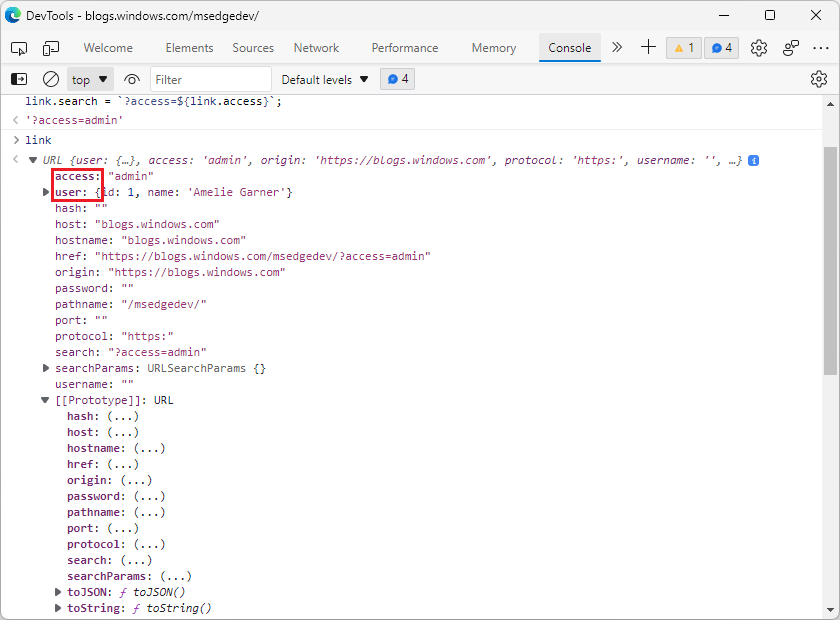Open issues badge beside Default levels
Screen dimensions: 840x620
398,79
